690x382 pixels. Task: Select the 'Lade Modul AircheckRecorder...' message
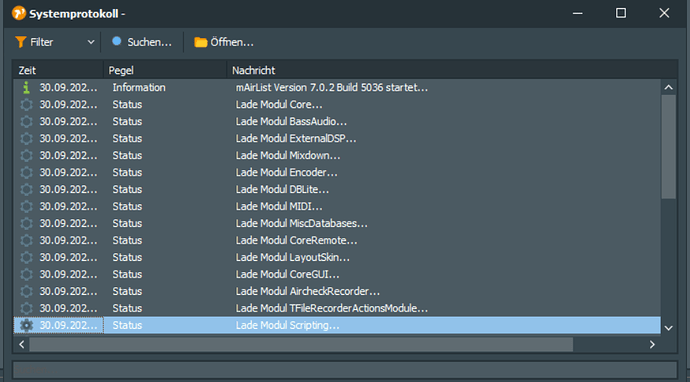click(x=308, y=291)
